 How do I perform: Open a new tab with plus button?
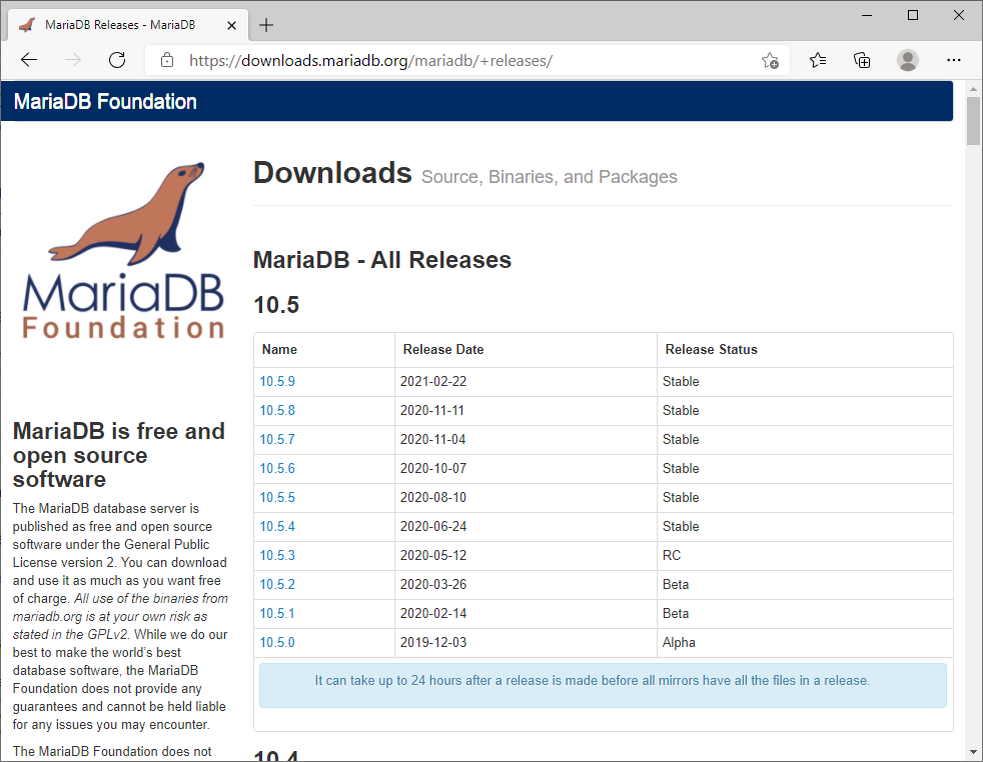point(266,25)
